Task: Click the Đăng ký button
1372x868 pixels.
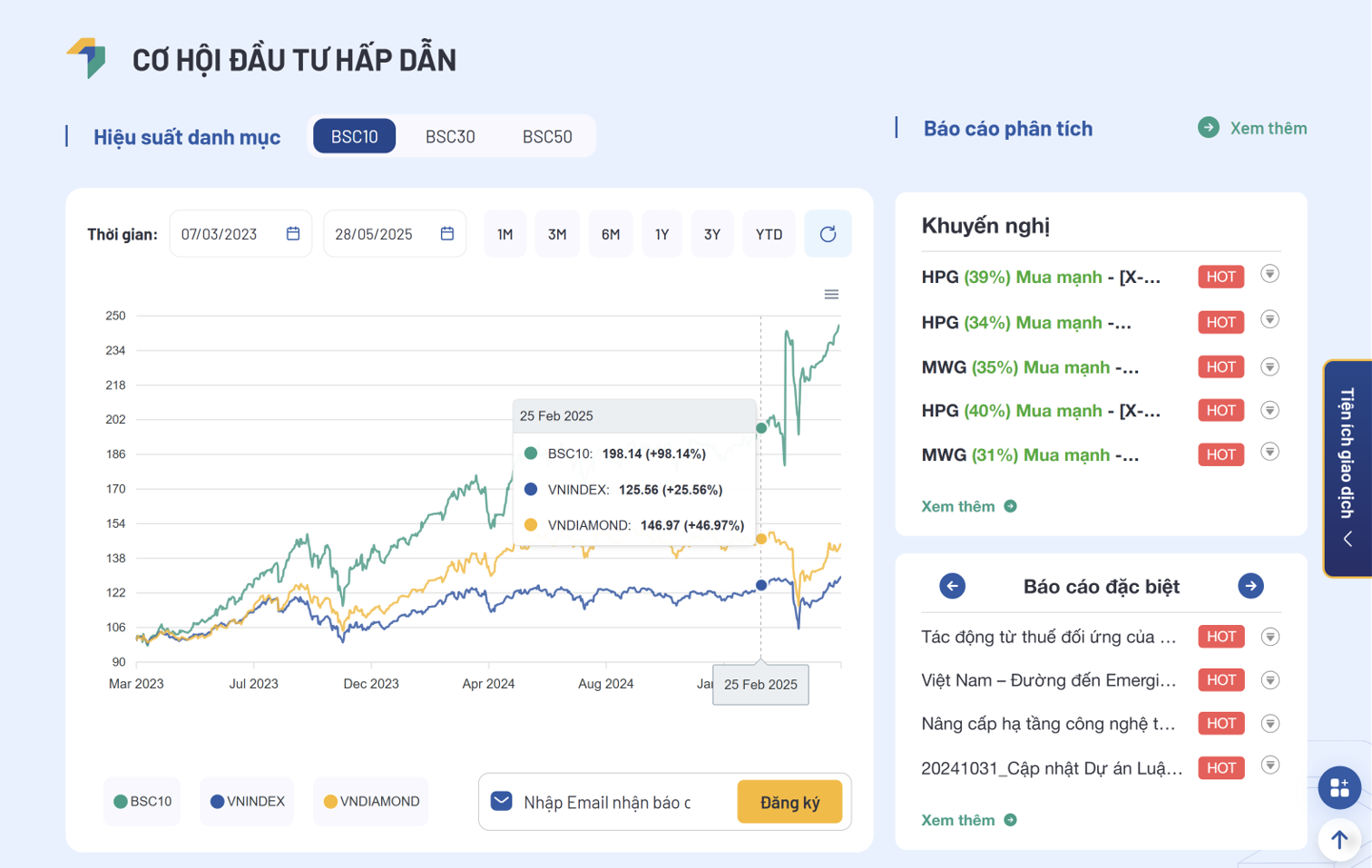Action: 789,803
